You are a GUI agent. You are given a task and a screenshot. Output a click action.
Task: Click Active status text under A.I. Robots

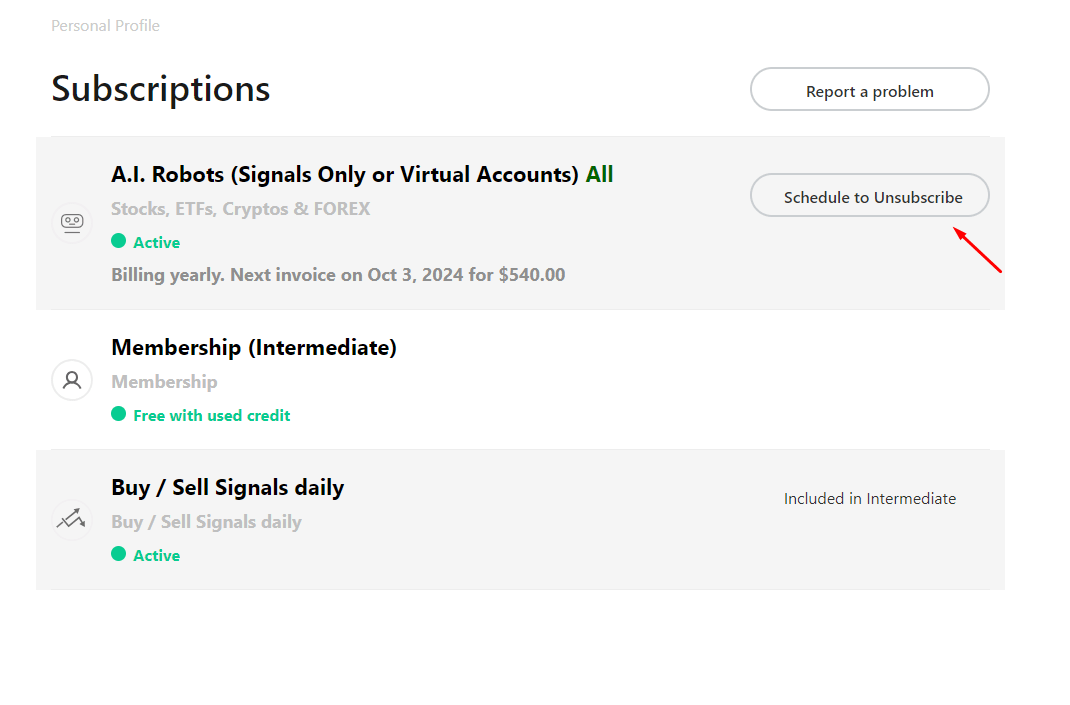coord(156,242)
